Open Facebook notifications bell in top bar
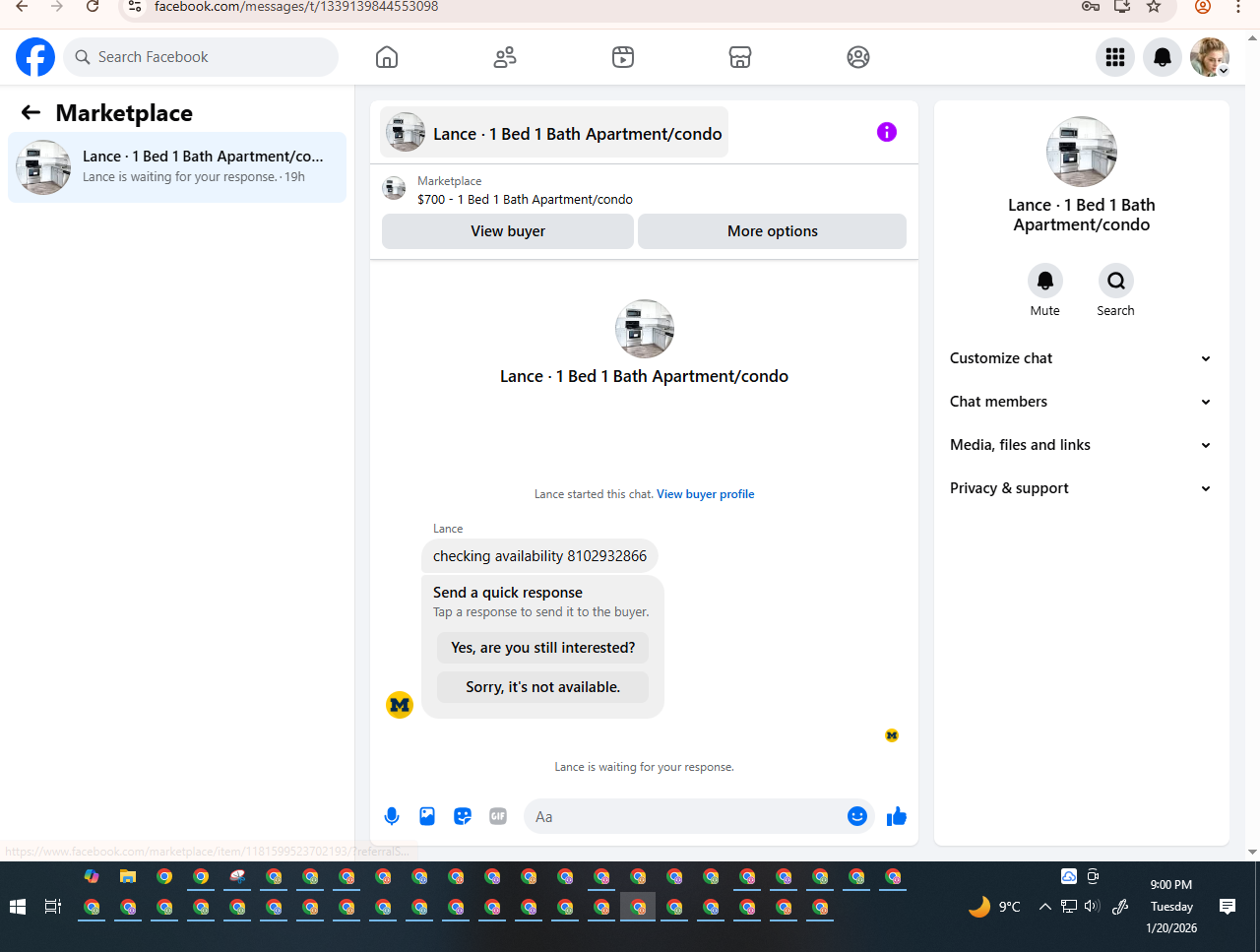1260x952 pixels. [1163, 57]
